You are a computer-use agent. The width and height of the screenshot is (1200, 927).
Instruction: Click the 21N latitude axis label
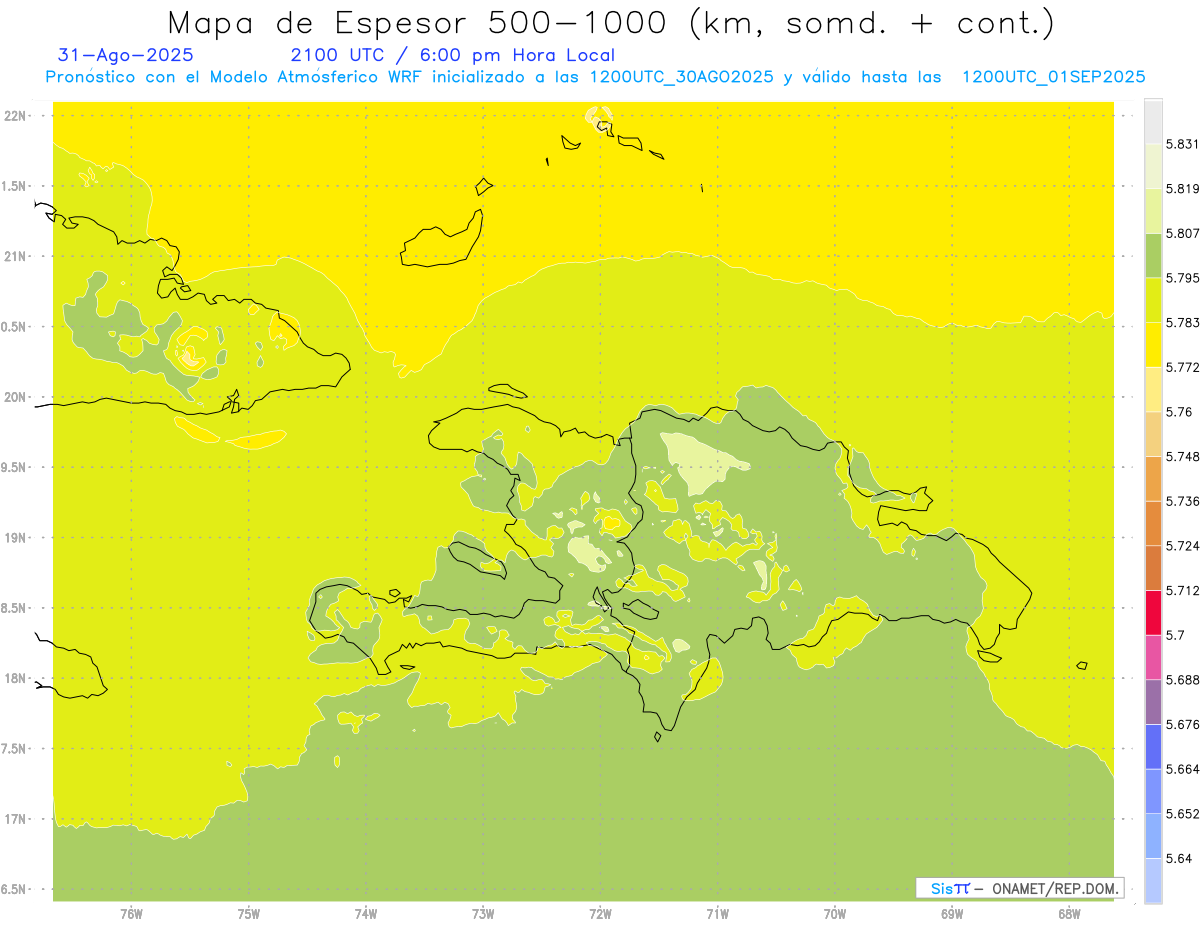tap(17, 257)
